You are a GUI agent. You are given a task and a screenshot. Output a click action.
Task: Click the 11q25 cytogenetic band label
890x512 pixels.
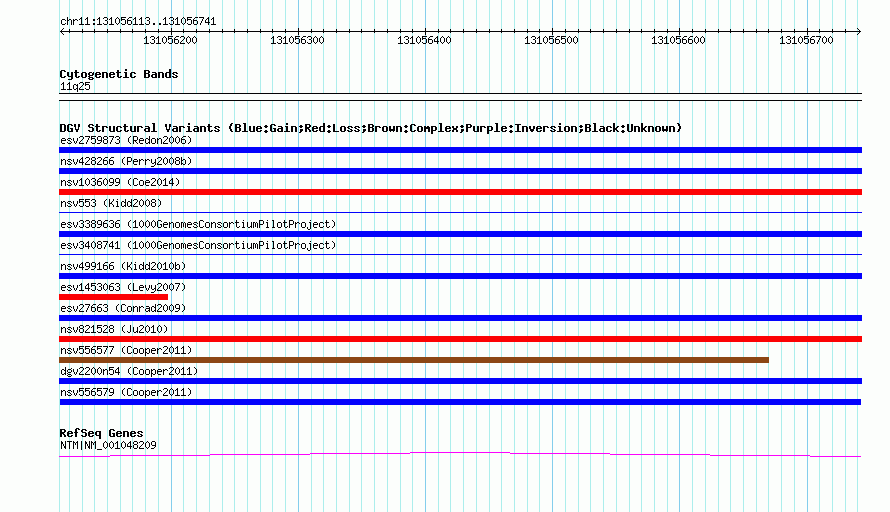[75, 86]
